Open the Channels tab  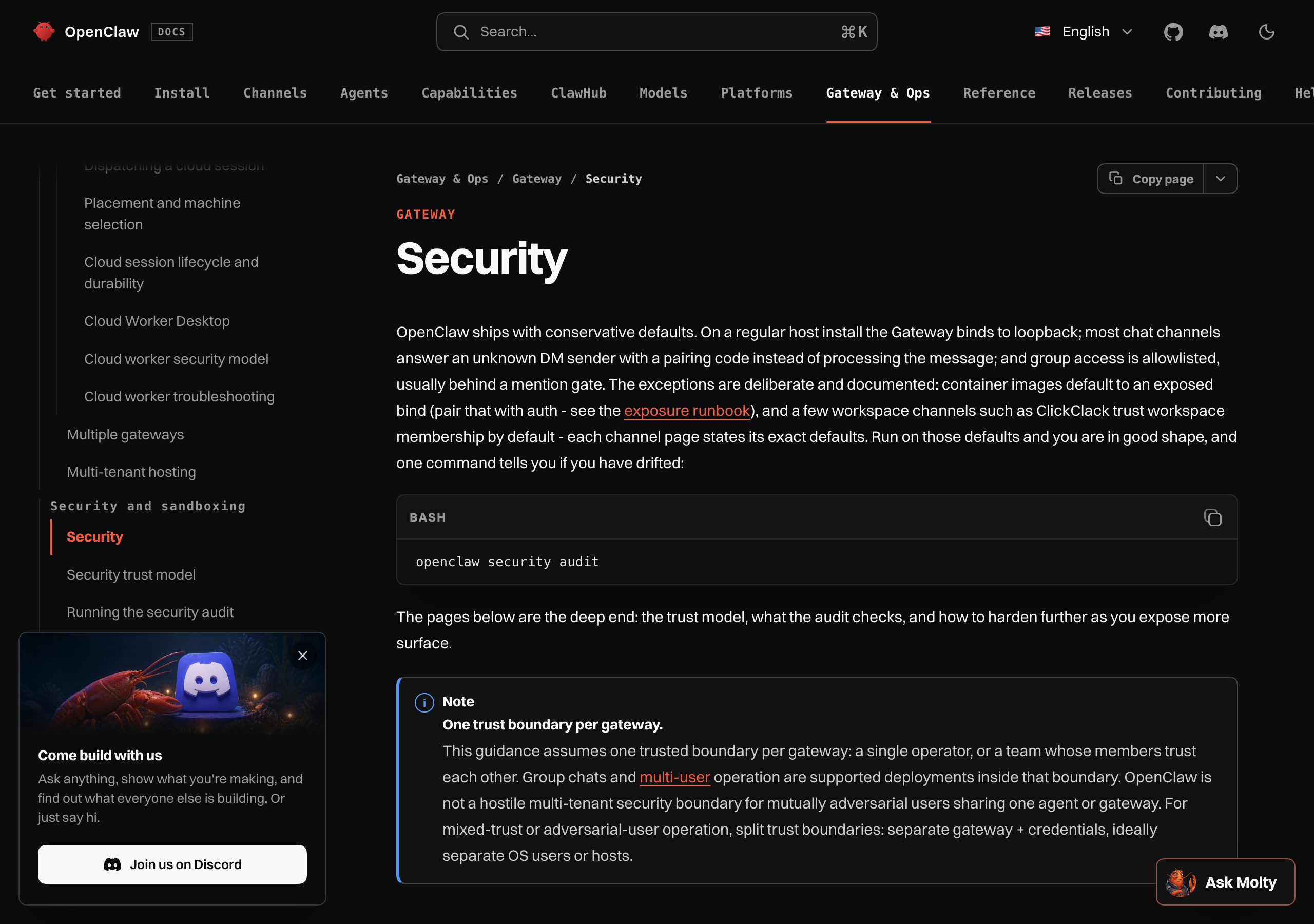click(x=275, y=93)
